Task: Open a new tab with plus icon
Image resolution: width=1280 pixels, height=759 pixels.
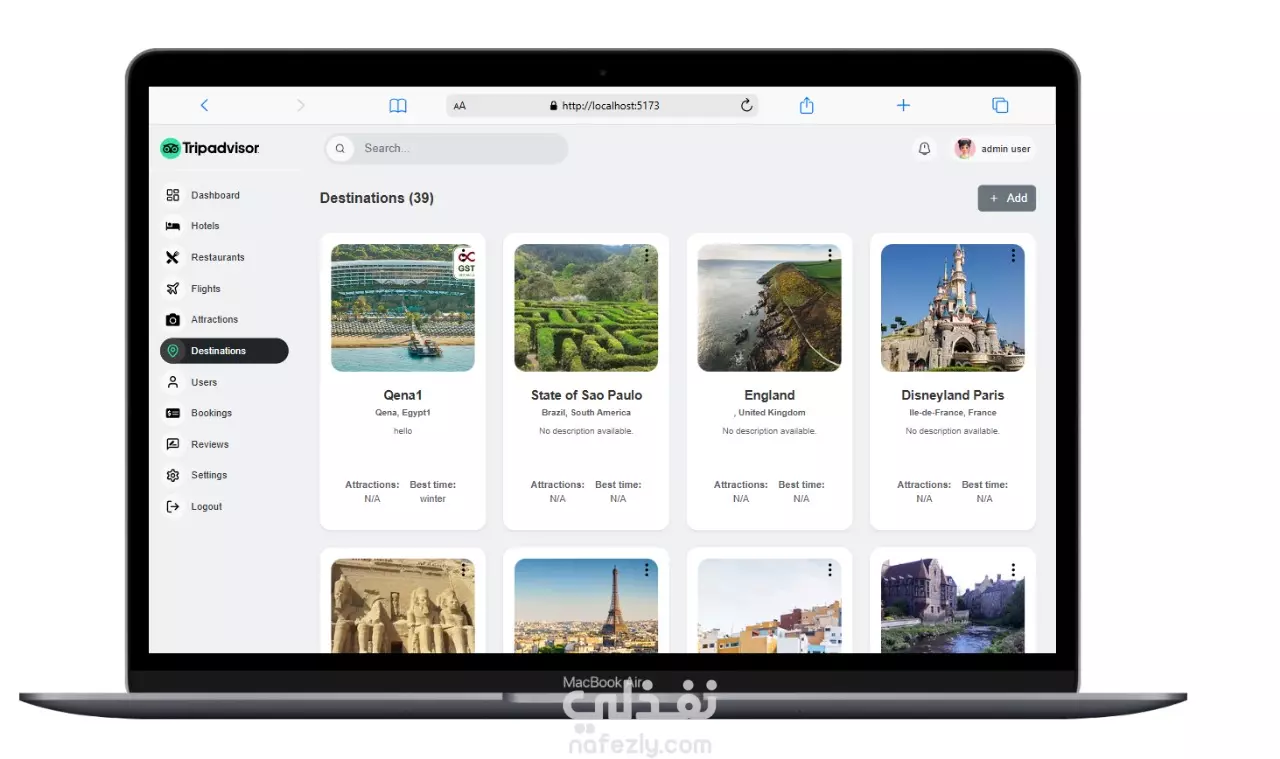Action: 903,105
